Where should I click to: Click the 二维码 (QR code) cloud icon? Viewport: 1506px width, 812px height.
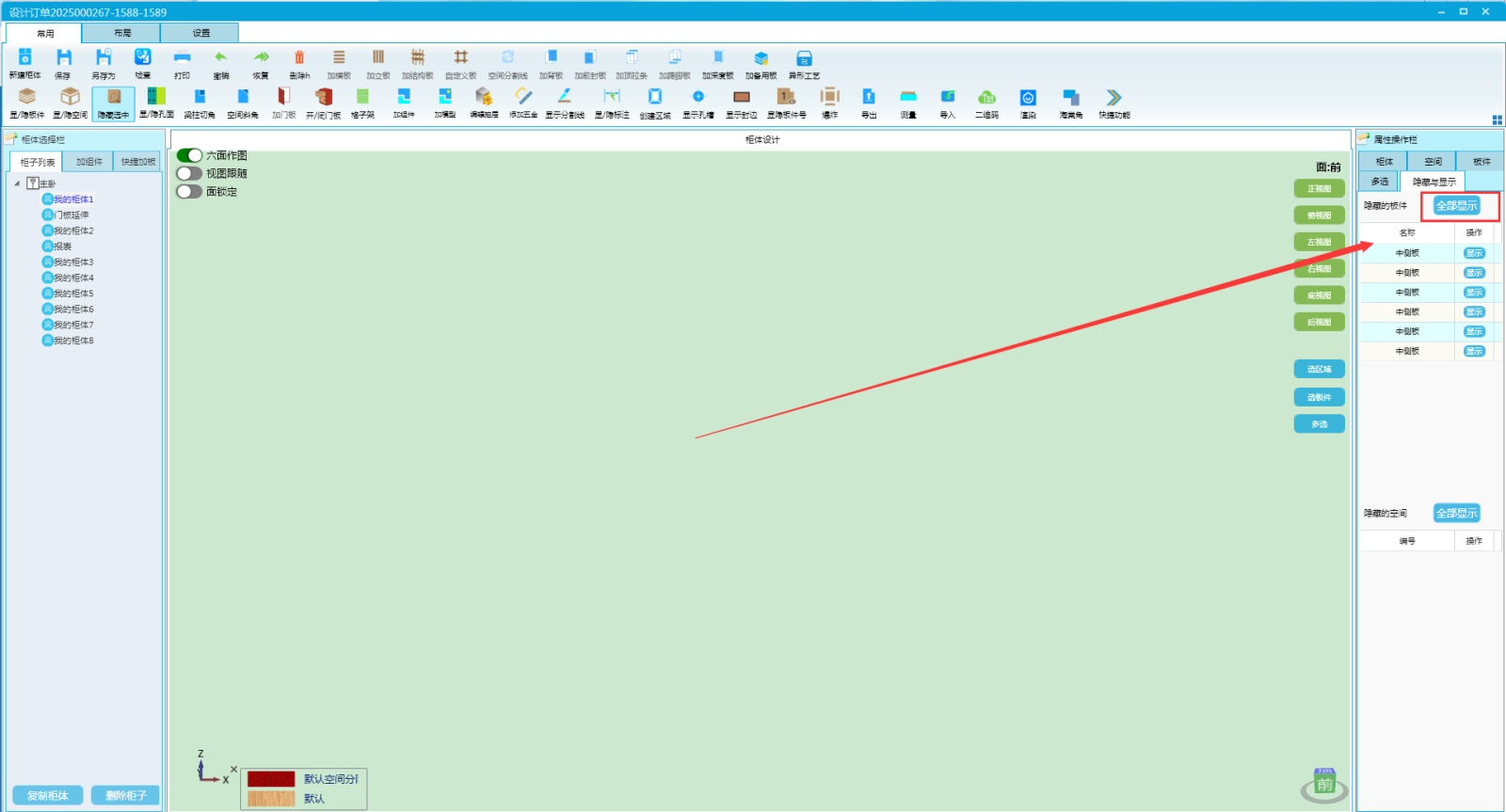[x=986, y=98]
